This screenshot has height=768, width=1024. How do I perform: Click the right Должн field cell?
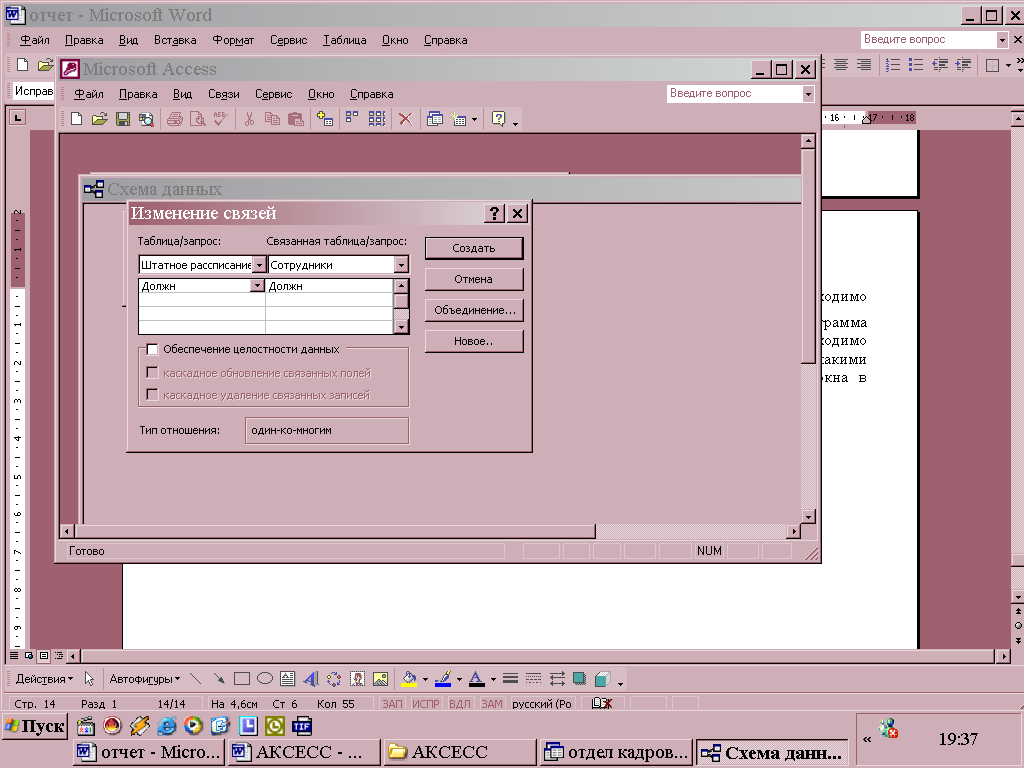[x=329, y=286]
